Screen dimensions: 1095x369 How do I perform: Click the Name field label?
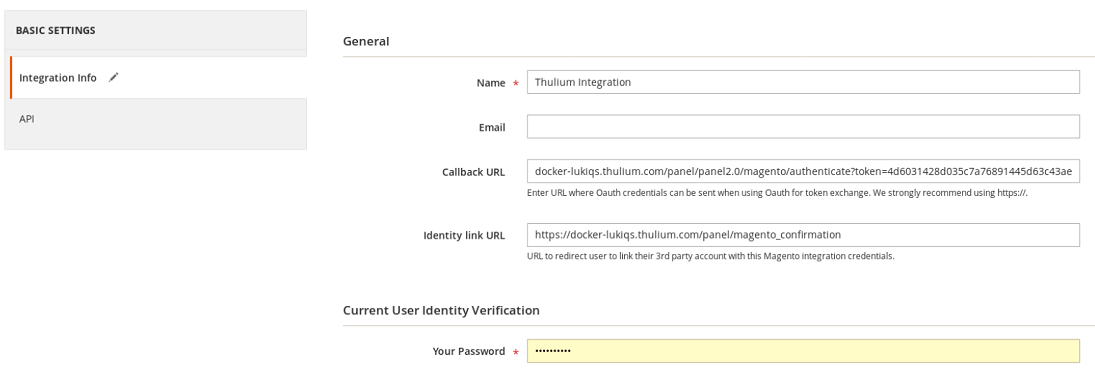[491, 82]
